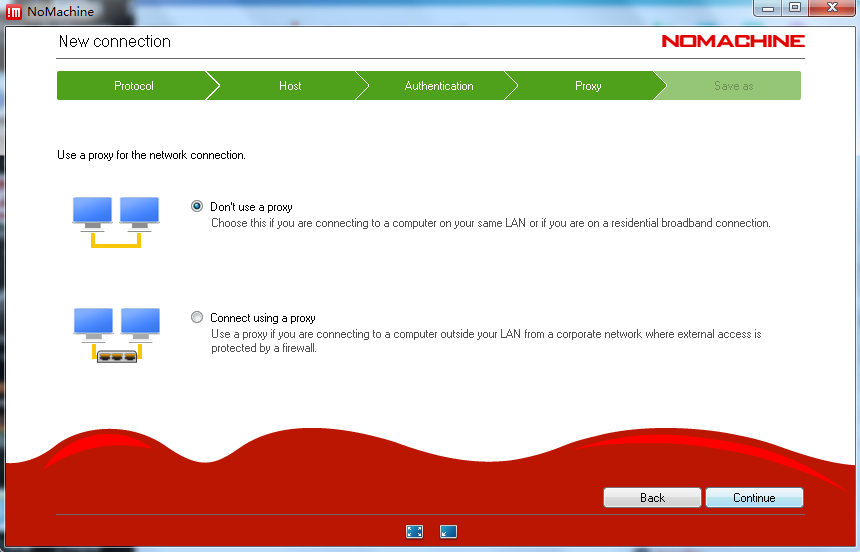Go to the Protocol step

pos(133,86)
